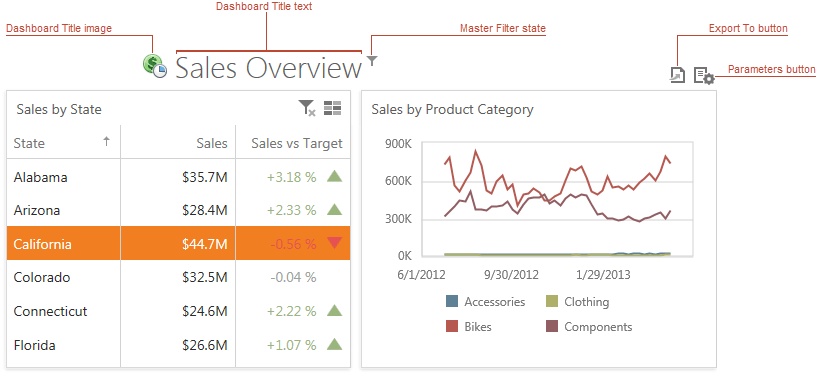This screenshot has width=822, height=373.
Task: Click the State column sort arrow
Action: point(106,141)
